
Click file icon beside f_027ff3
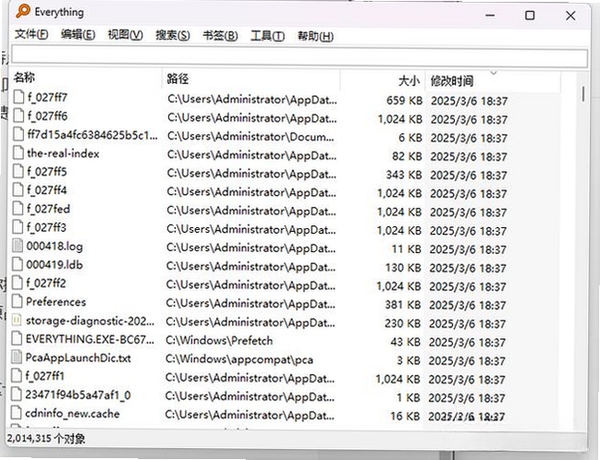pos(18,227)
